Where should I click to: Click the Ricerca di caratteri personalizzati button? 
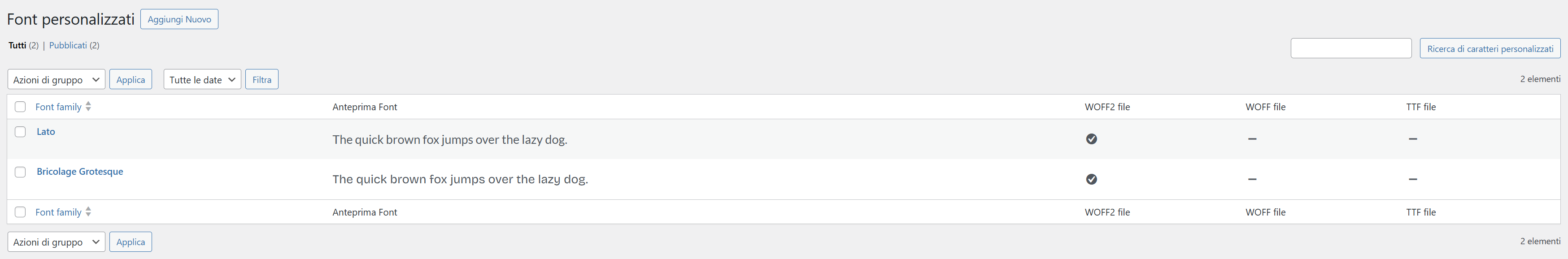(1490, 49)
